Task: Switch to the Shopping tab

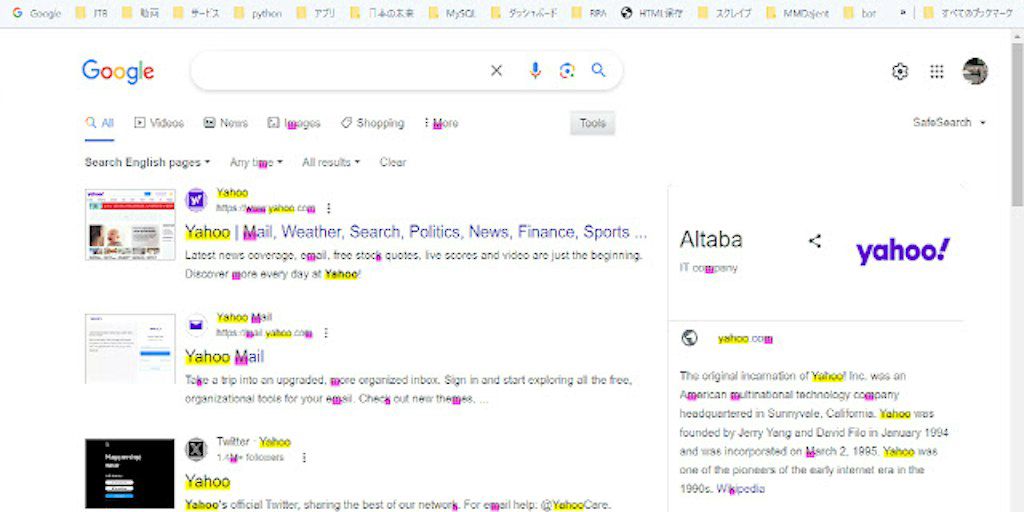Action: click(x=372, y=123)
